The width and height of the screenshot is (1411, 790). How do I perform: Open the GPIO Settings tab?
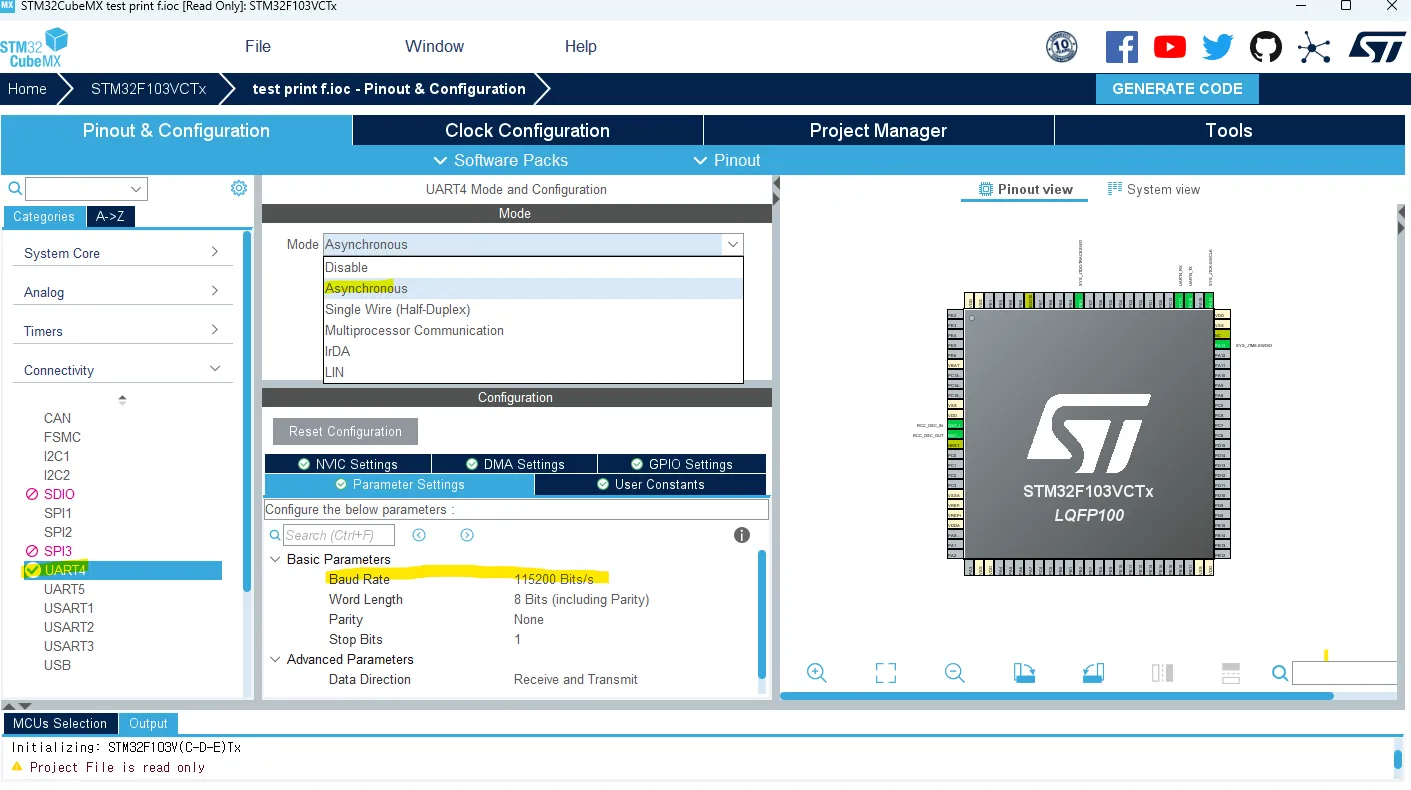tap(682, 464)
